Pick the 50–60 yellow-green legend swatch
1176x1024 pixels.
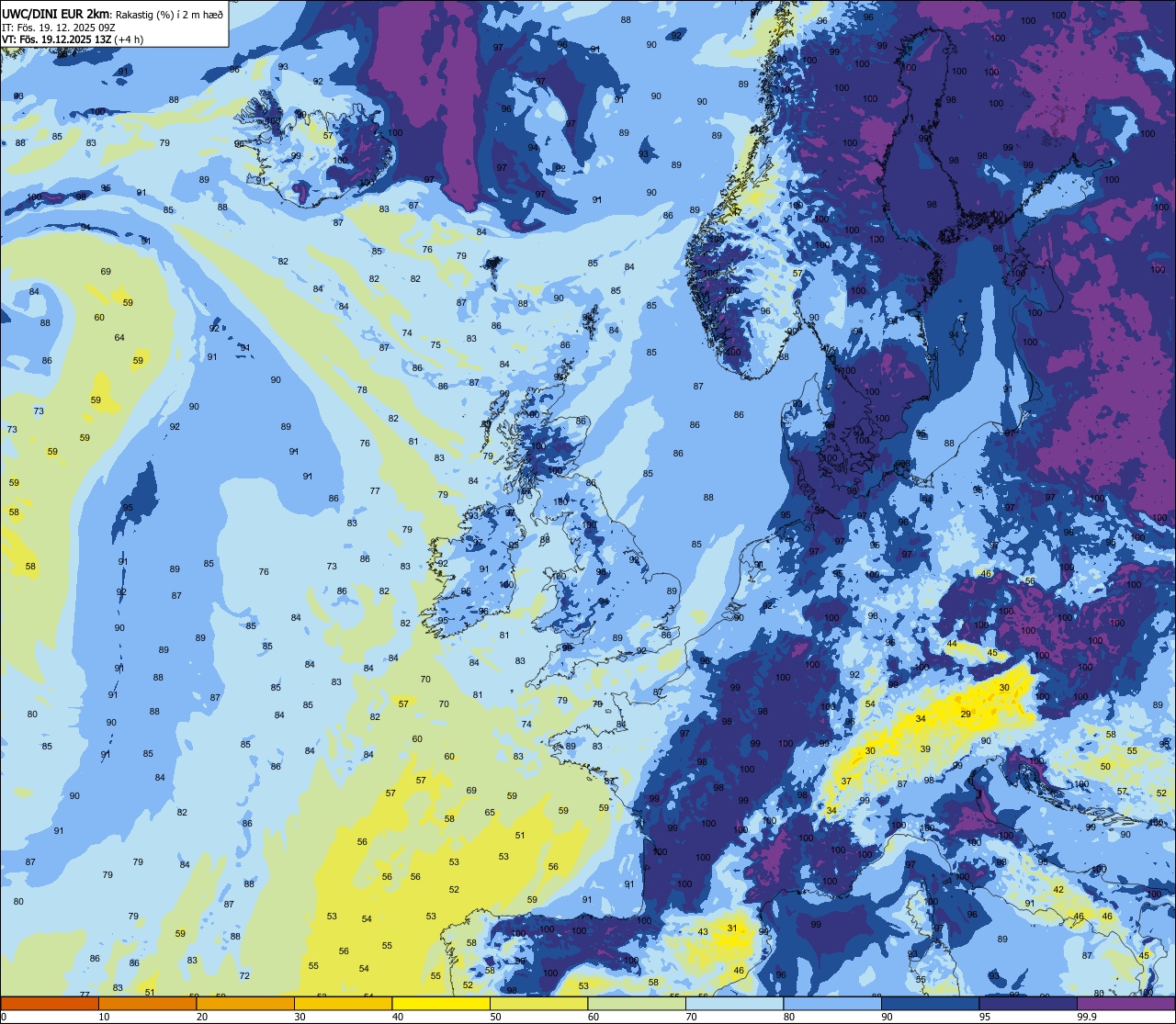point(539,1003)
